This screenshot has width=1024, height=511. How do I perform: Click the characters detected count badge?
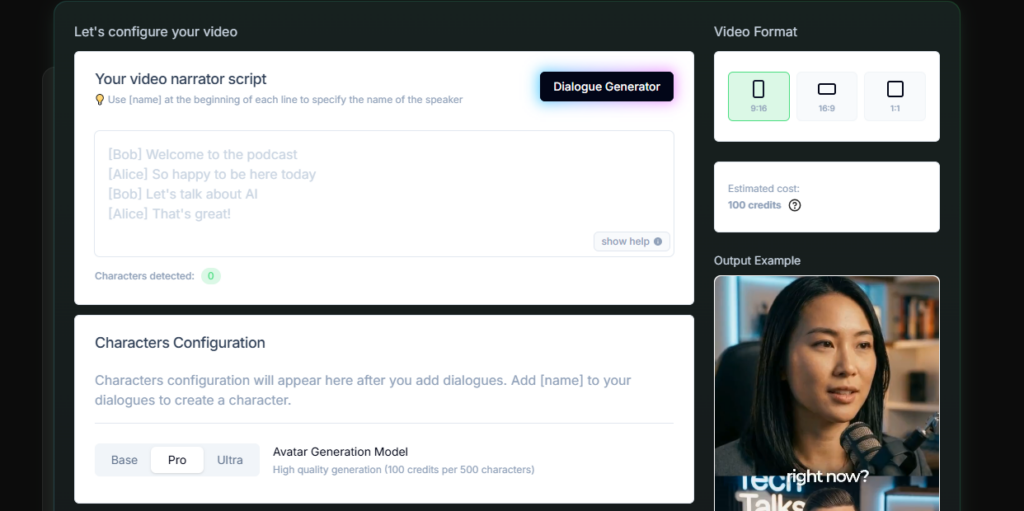[x=210, y=276]
